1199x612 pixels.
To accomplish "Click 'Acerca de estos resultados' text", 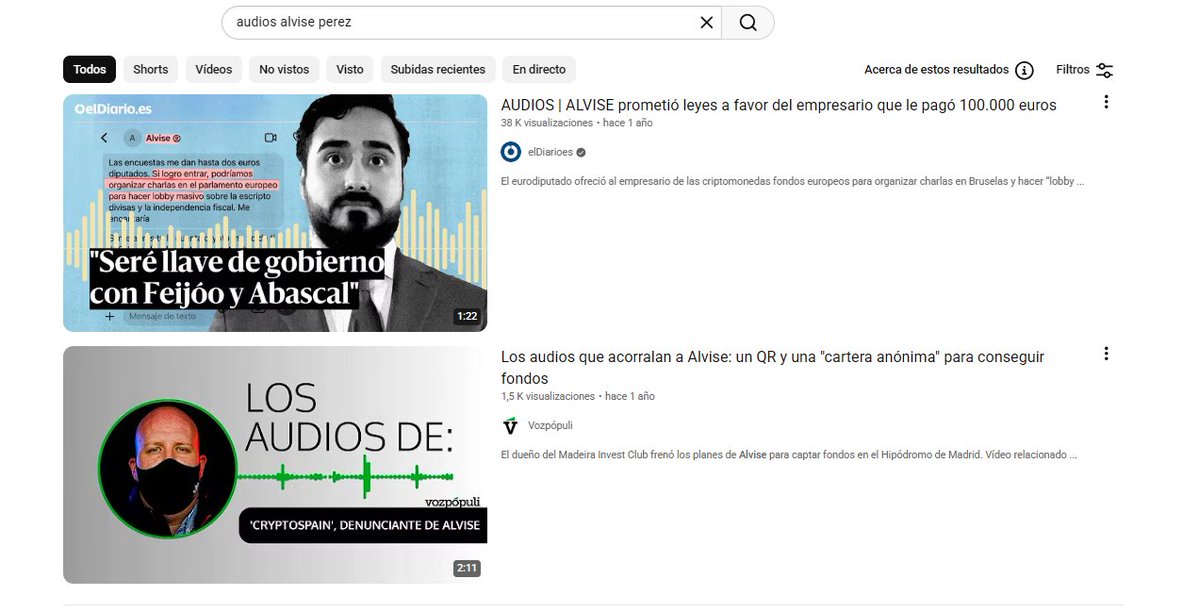I will coord(936,70).
